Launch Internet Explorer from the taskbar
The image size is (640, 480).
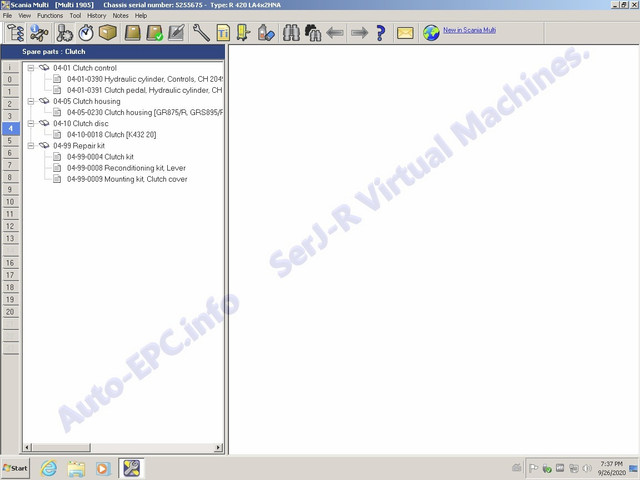coord(49,468)
